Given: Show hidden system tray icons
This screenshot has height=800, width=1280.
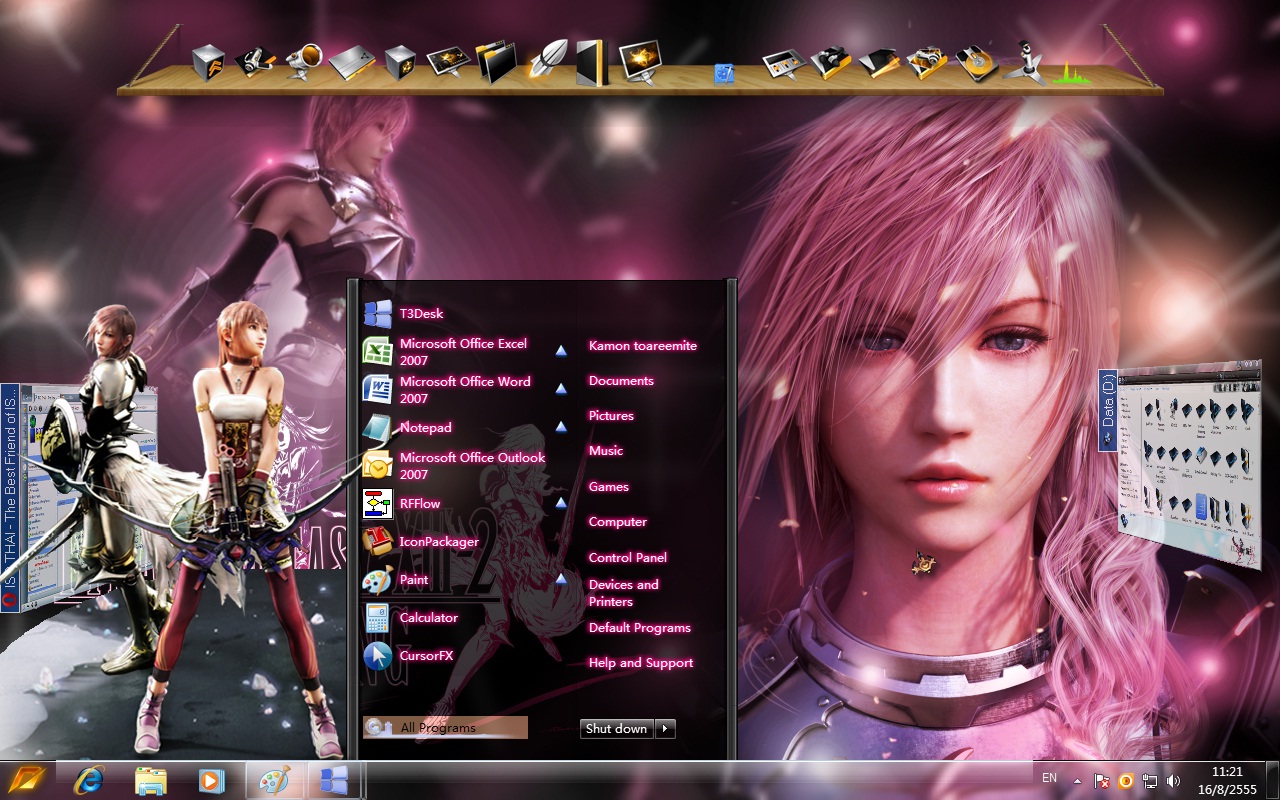Looking at the screenshot, I should point(1077,780).
